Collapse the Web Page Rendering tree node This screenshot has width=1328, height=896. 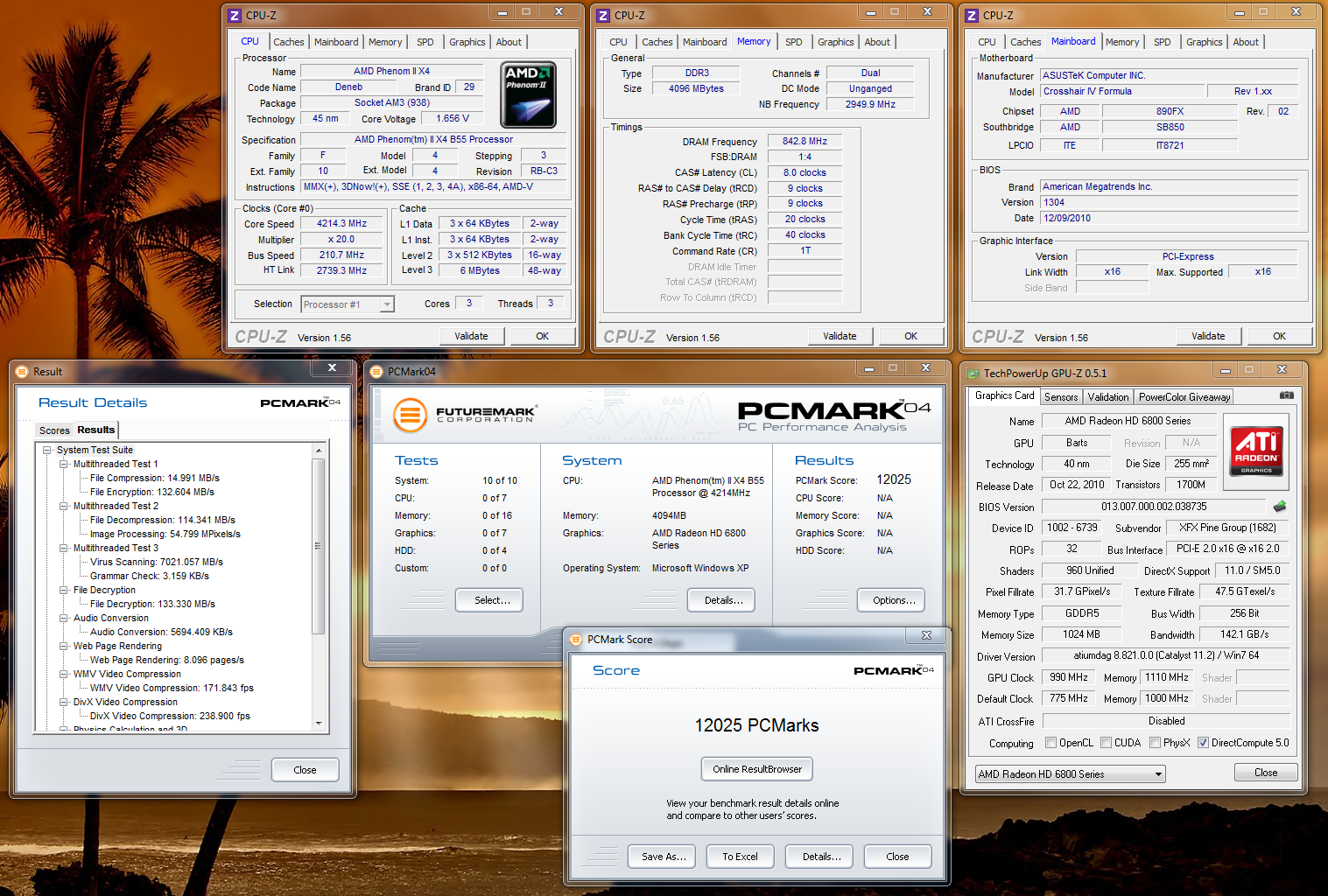(x=64, y=647)
